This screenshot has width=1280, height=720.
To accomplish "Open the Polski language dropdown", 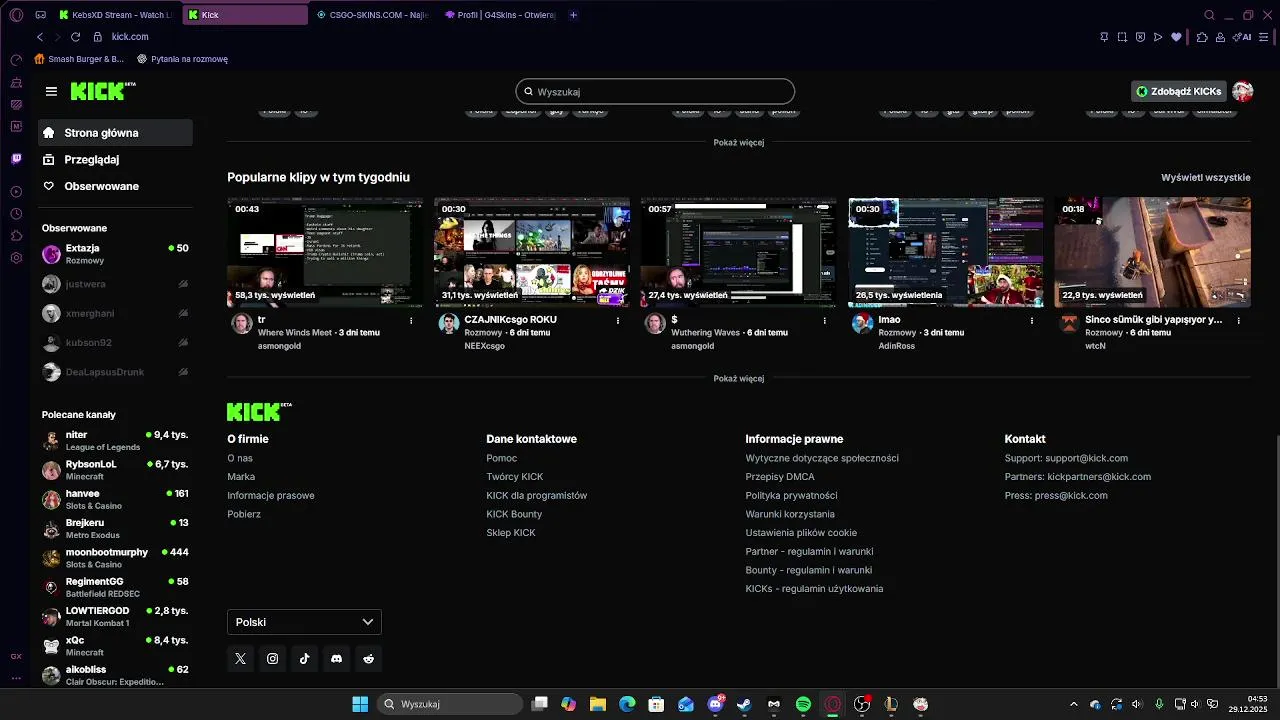I will coord(304,622).
